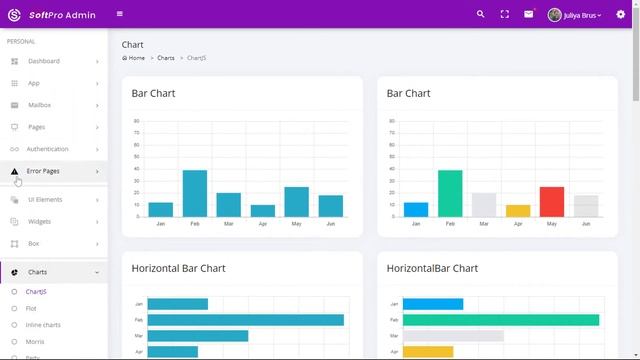Viewport: 640px width, 360px height.
Task: Click the Widgets sidebar icon
Action: point(15,222)
